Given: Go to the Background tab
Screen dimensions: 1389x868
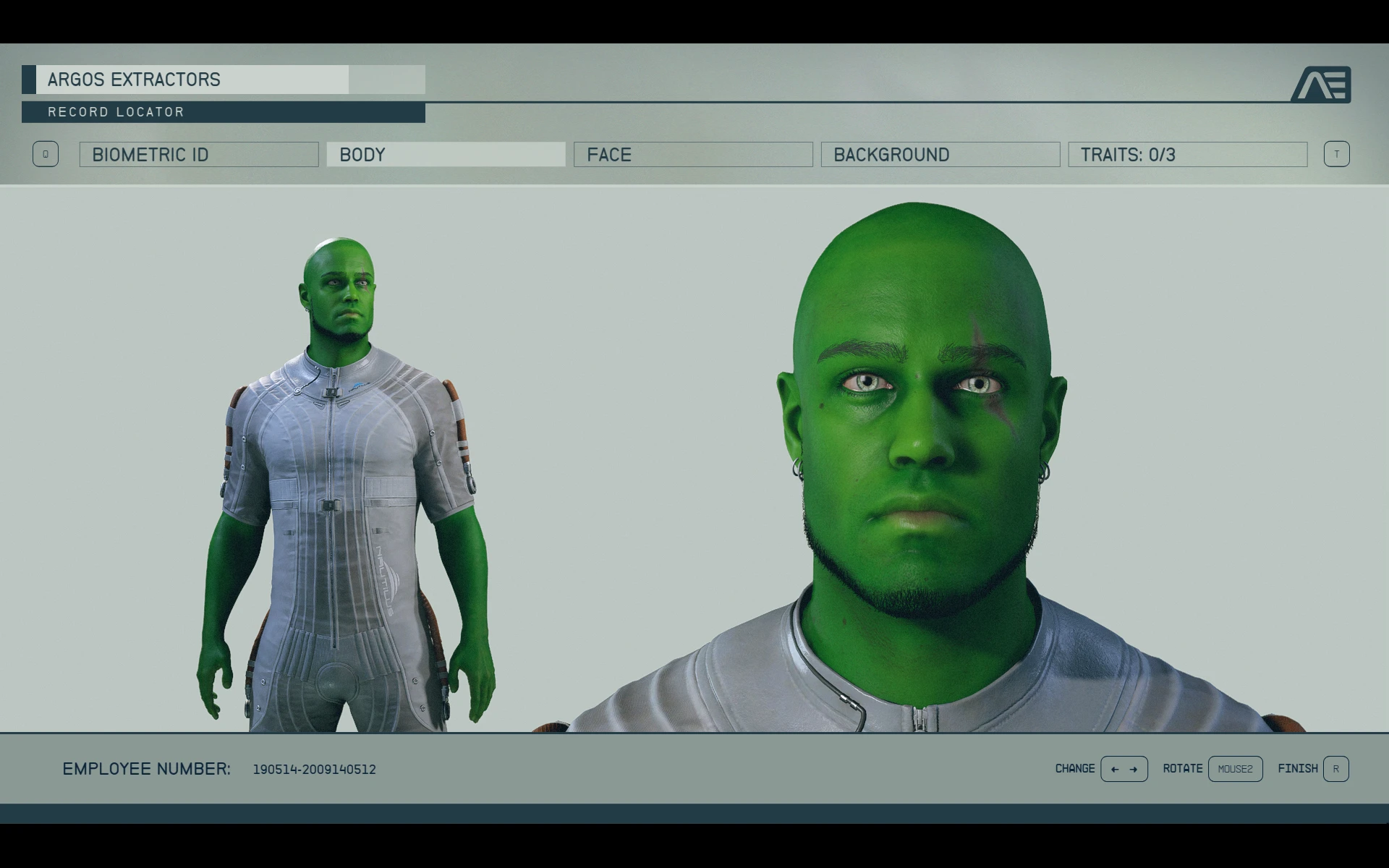Looking at the screenshot, I should tap(940, 155).
